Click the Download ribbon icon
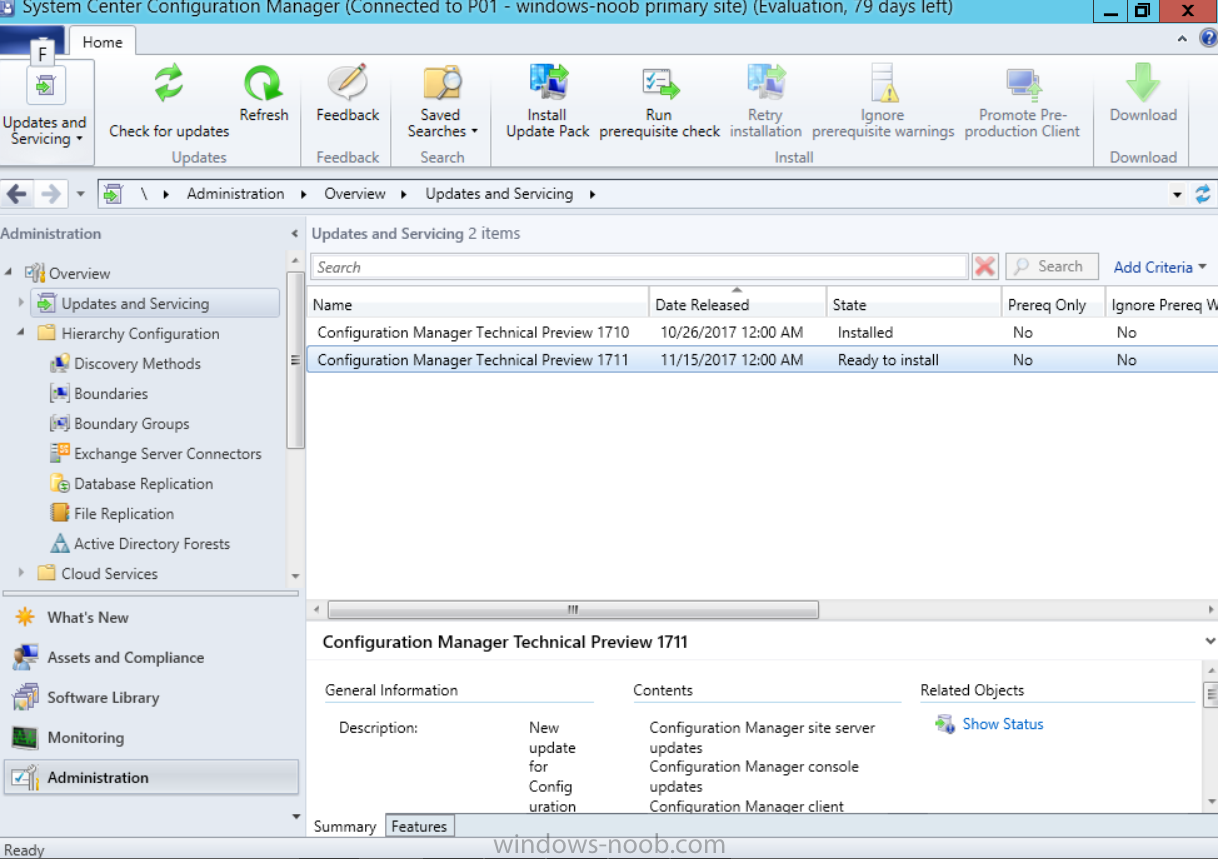 (x=1143, y=84)
